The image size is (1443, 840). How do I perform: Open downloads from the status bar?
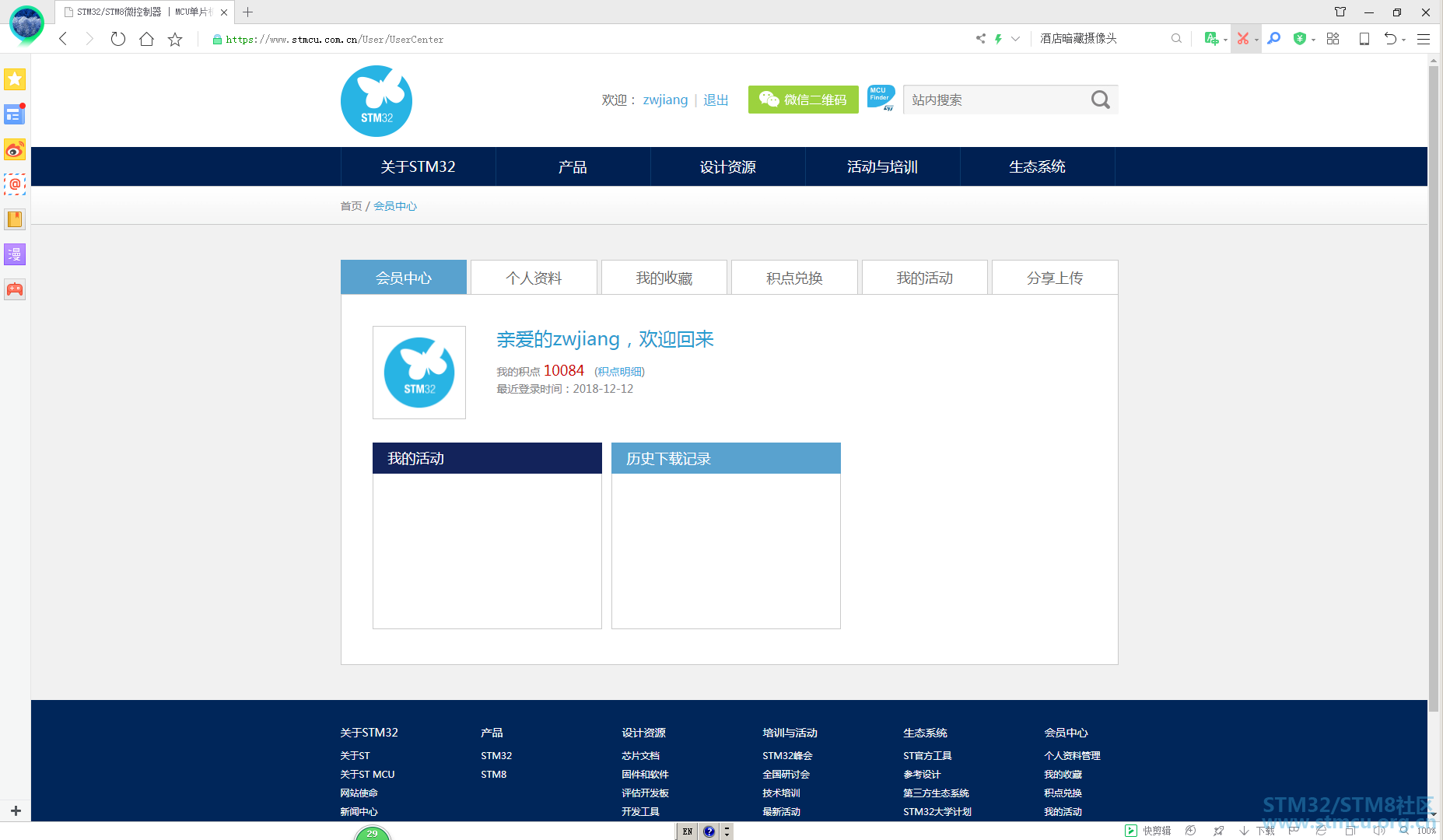[1256, 831]
